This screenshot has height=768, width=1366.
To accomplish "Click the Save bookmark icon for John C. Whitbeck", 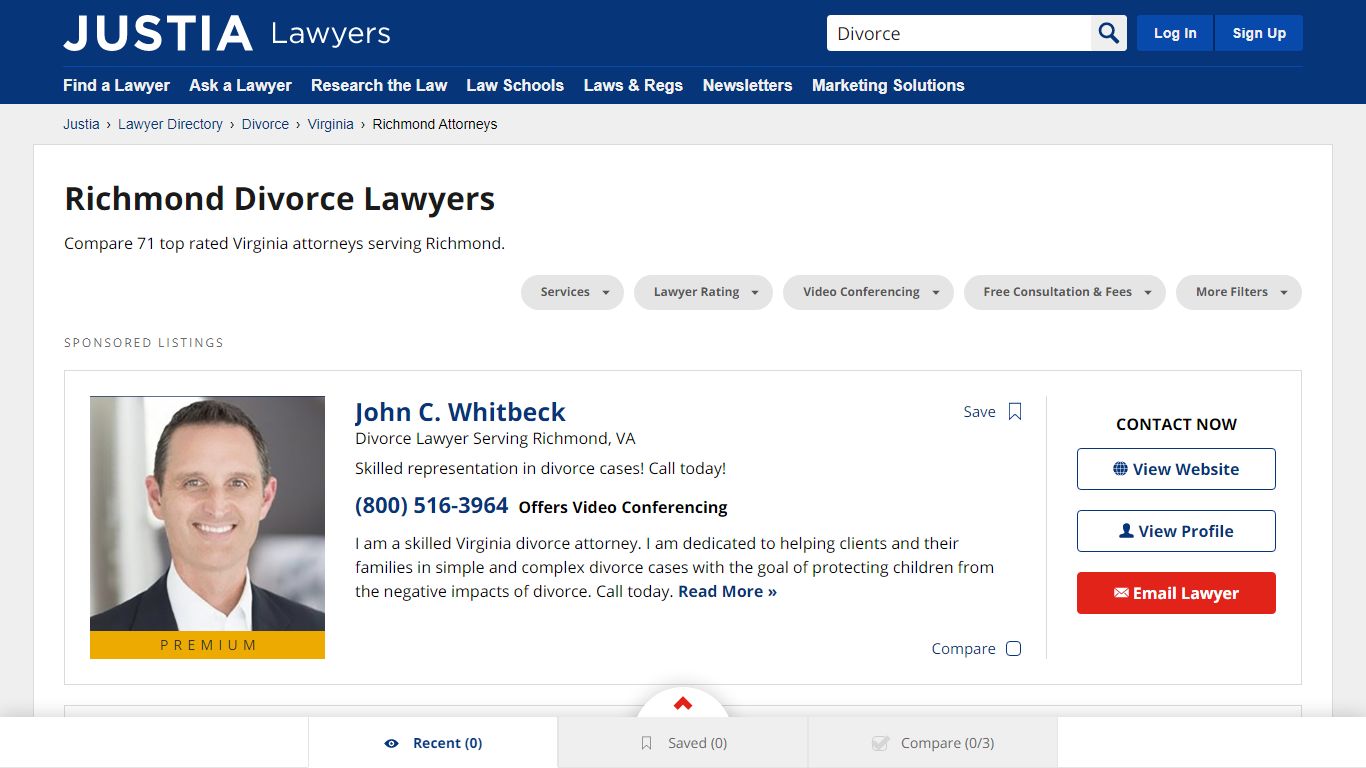I will (1015, 412).
